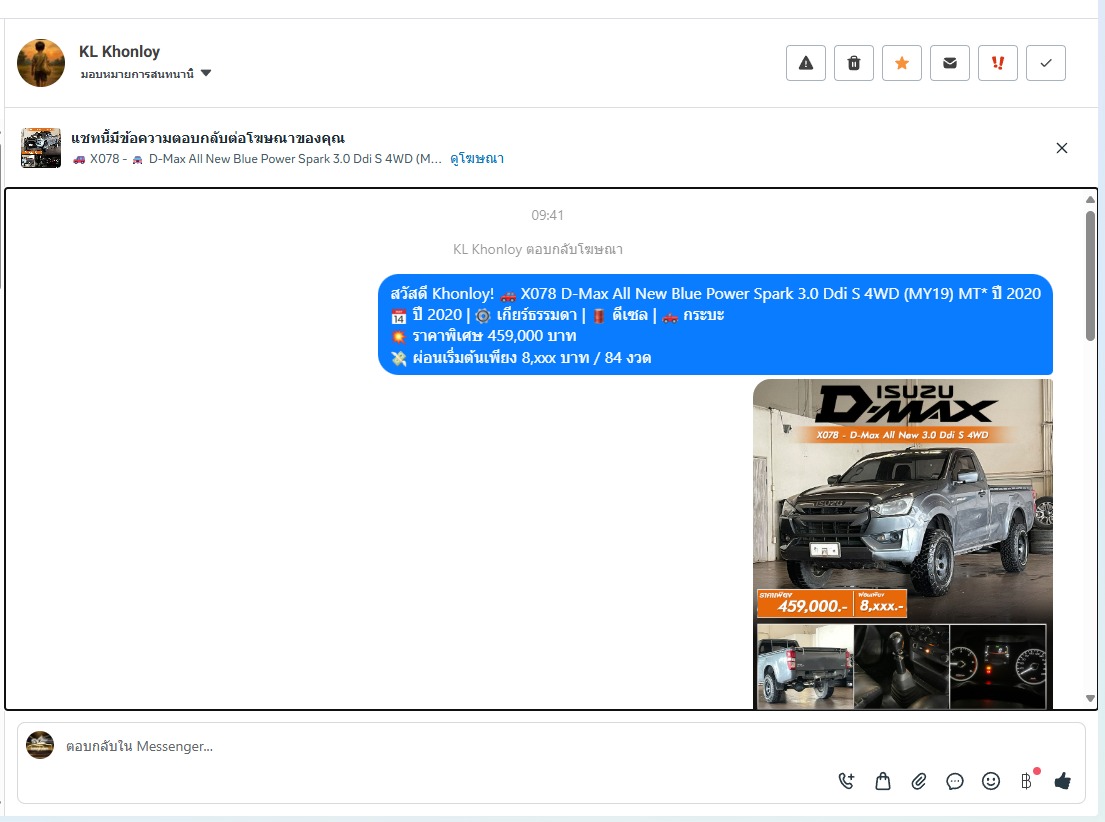1105x822 pixels.
Task: Open the shopping bag products icon
Action: (x=883, y=781)
